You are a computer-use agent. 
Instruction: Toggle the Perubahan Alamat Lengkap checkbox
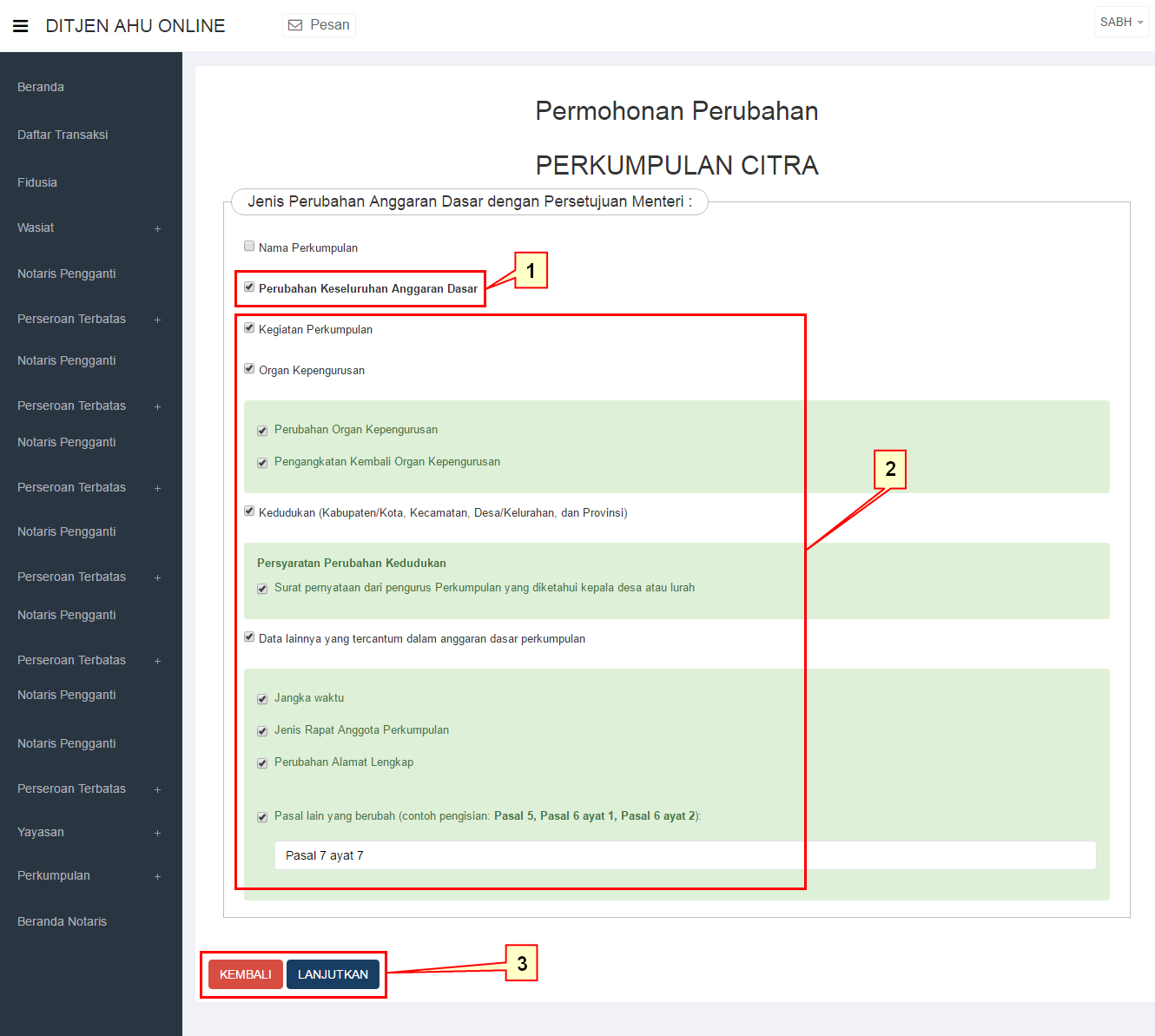(262, 763)
